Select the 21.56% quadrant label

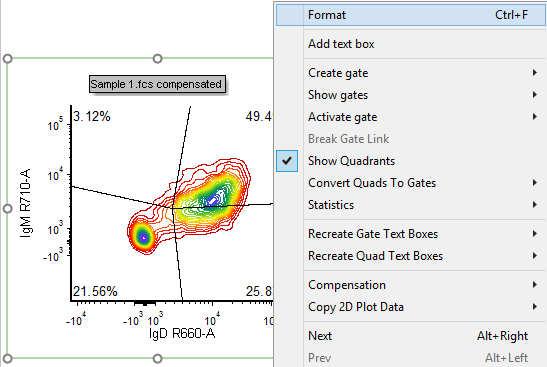coord(95,291)
